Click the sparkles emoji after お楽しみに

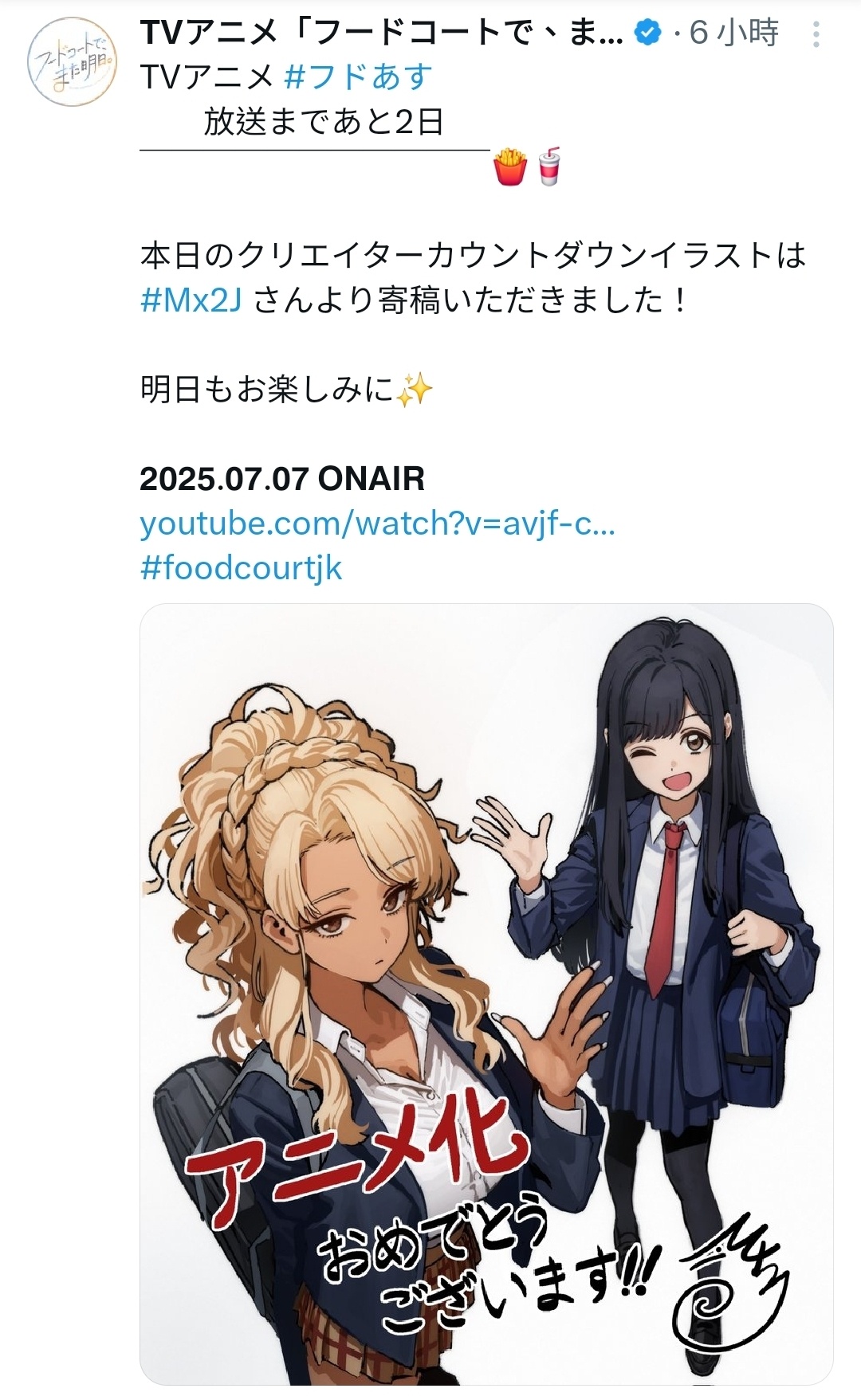tap(414, 390)
